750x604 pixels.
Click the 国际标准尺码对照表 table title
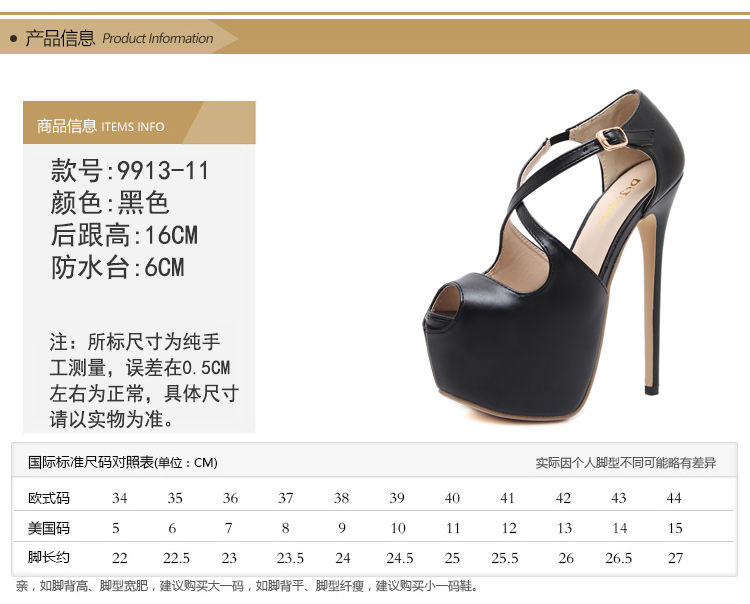click(x=122, y=462)
